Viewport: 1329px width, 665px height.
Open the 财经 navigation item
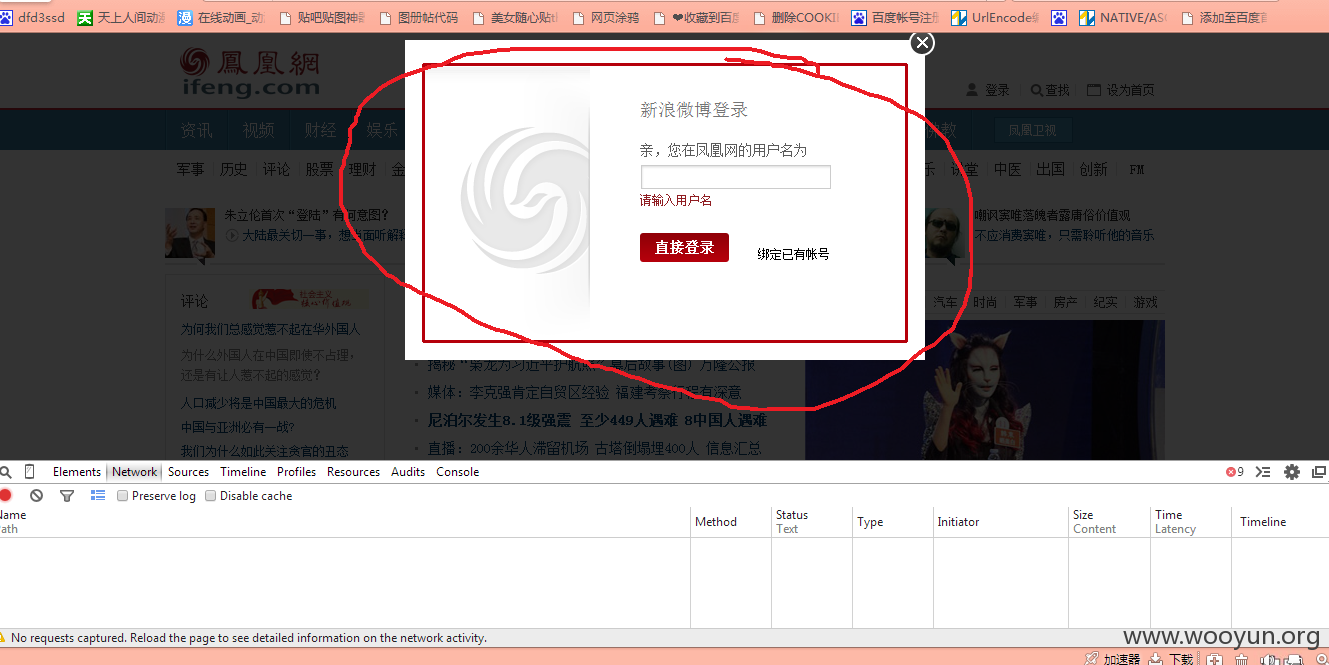coord(320,130)
